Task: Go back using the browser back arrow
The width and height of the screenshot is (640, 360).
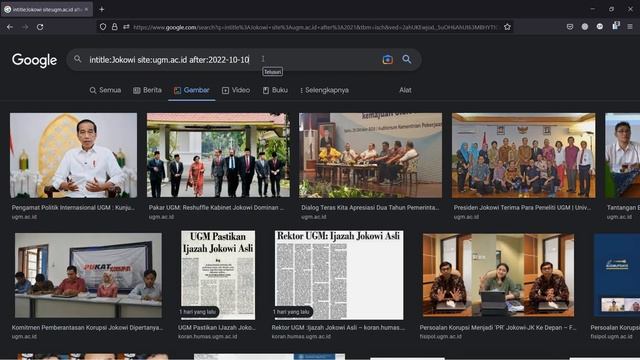Action: (x=10, y=27)
